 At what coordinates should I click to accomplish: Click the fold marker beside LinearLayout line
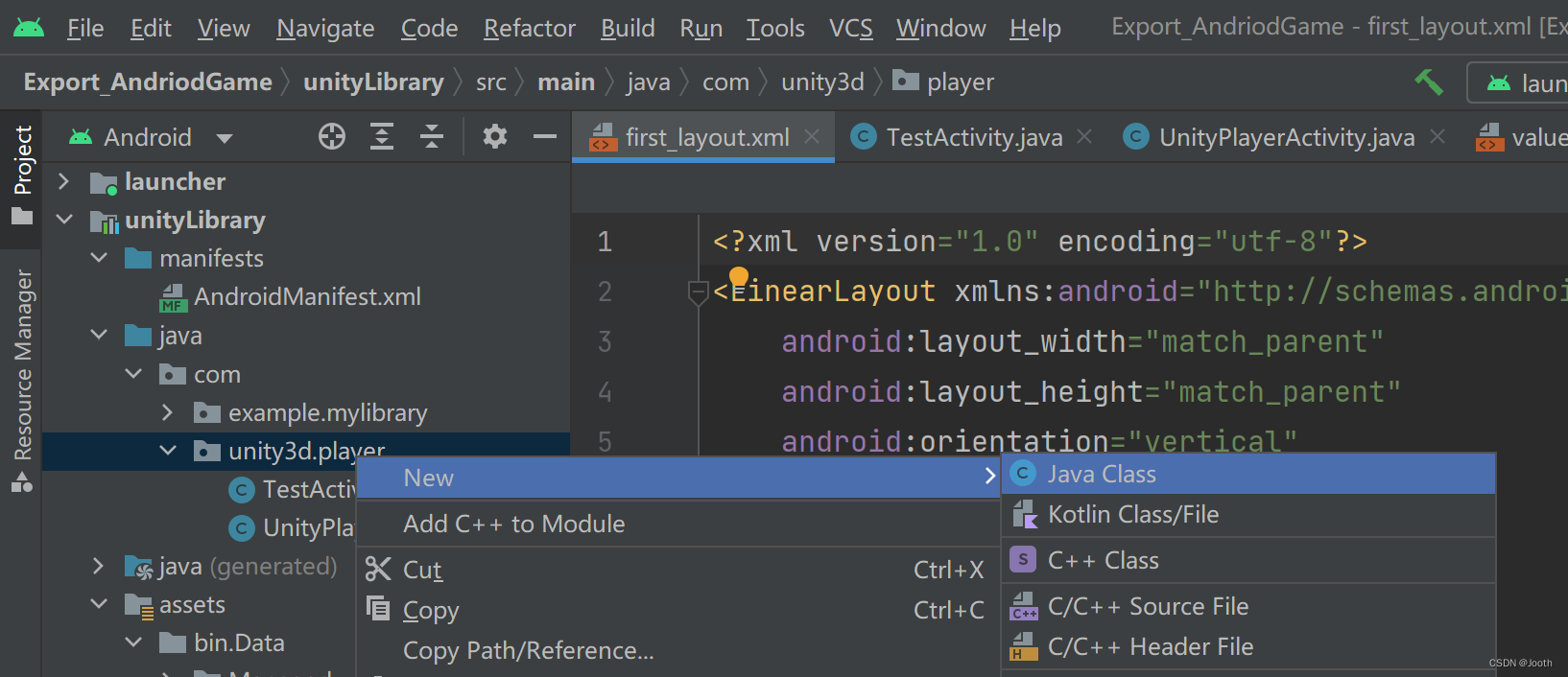click(x=699, y=292)
